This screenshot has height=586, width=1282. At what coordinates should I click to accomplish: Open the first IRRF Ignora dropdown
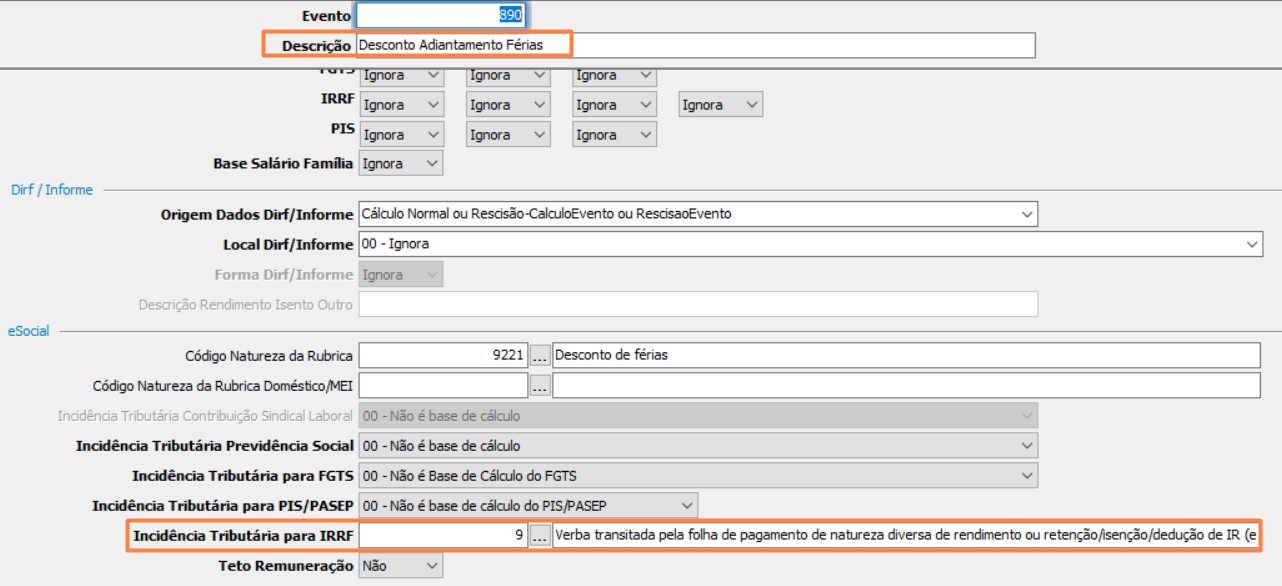401,105
